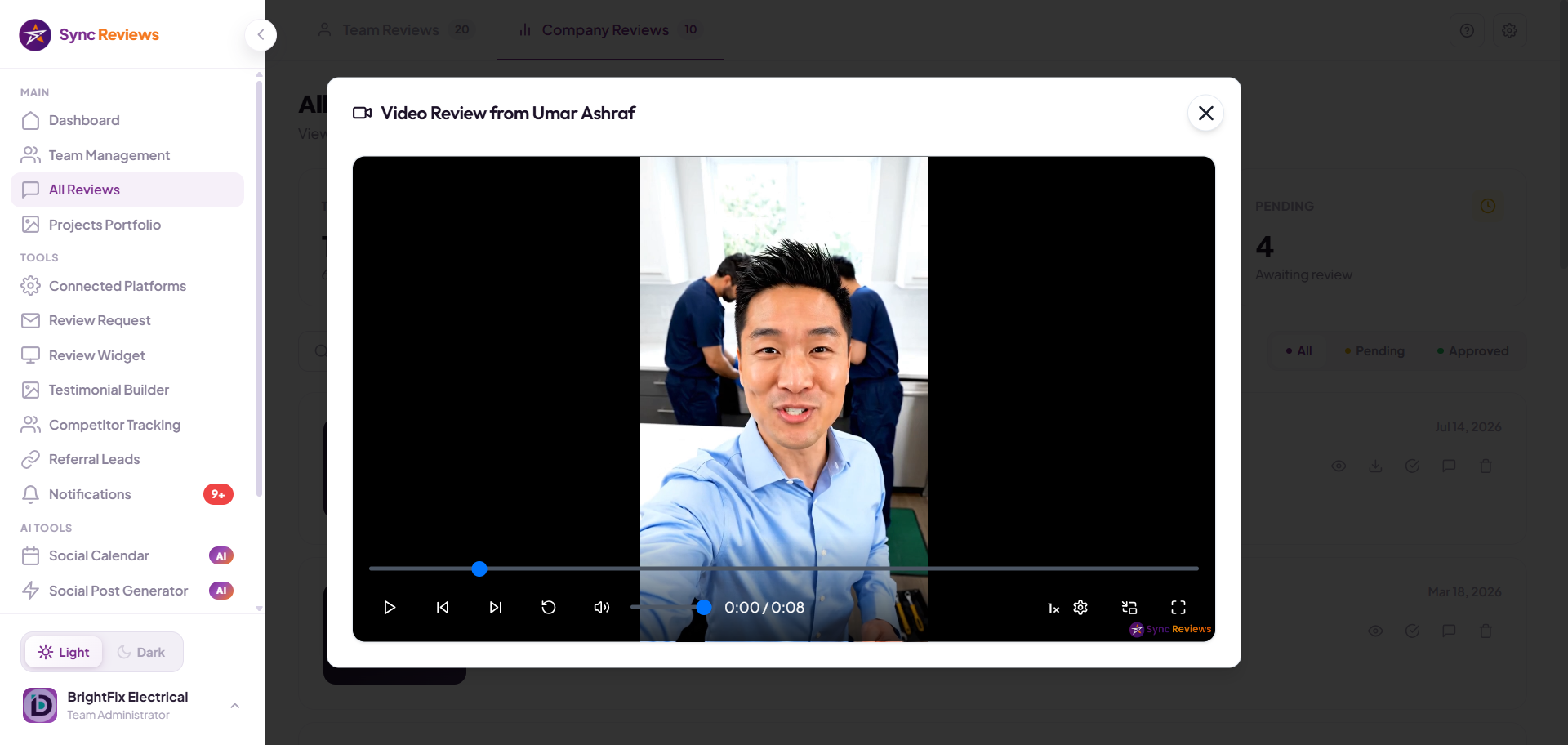Click the Review Request envelope icon
1568x745 pixels.
[x=30, y=320]
